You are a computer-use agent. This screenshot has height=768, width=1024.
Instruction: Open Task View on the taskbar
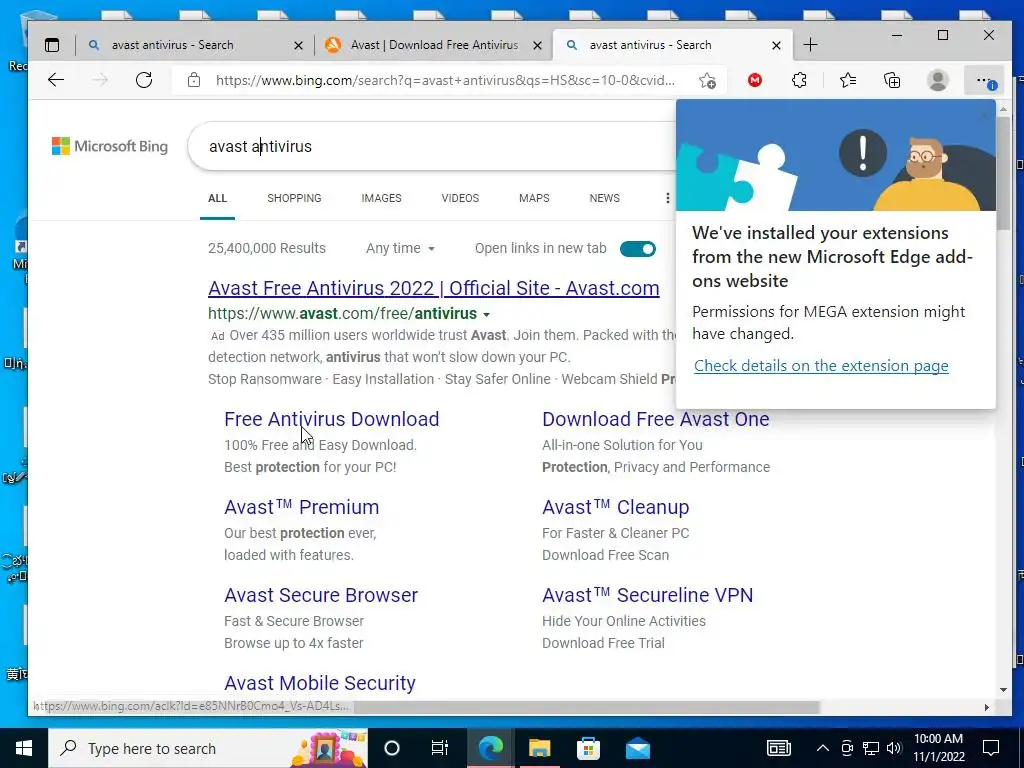coord(440,748)
